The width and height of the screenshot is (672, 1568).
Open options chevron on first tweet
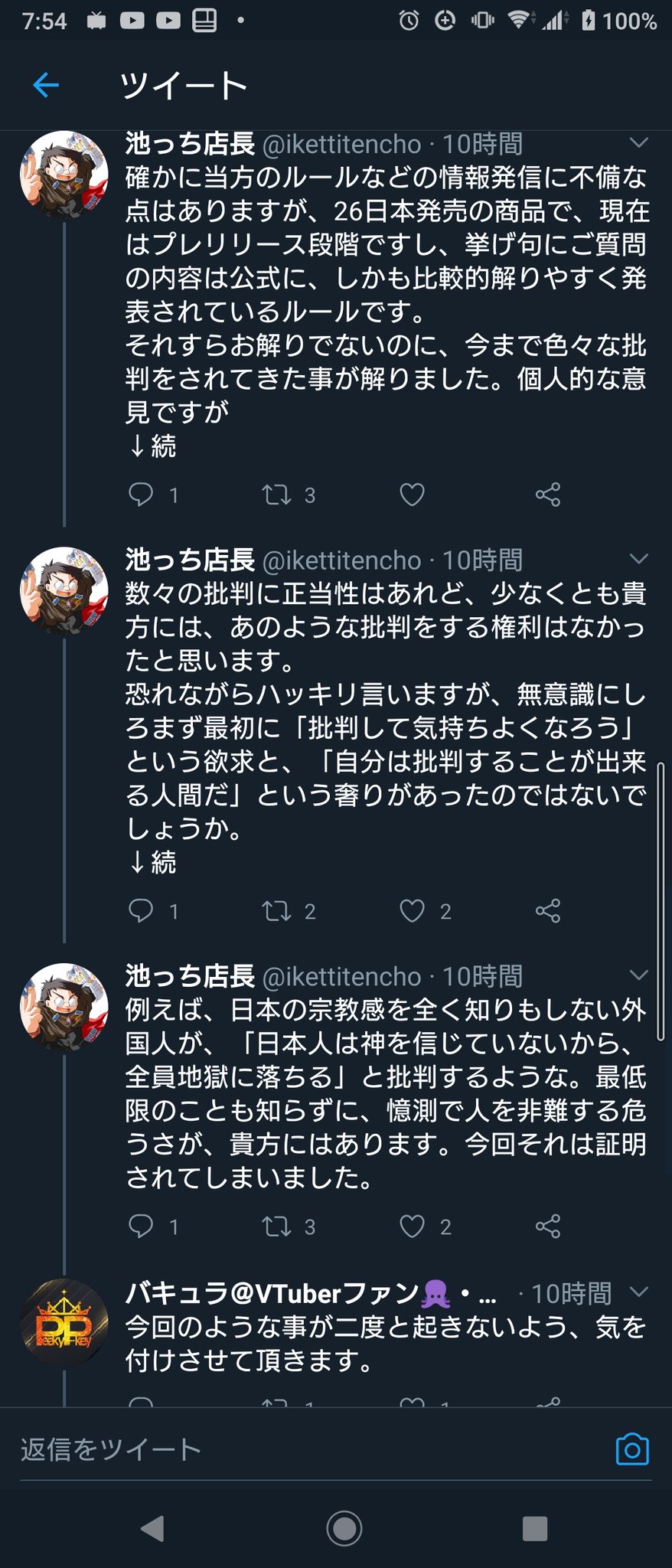(638, 143)
